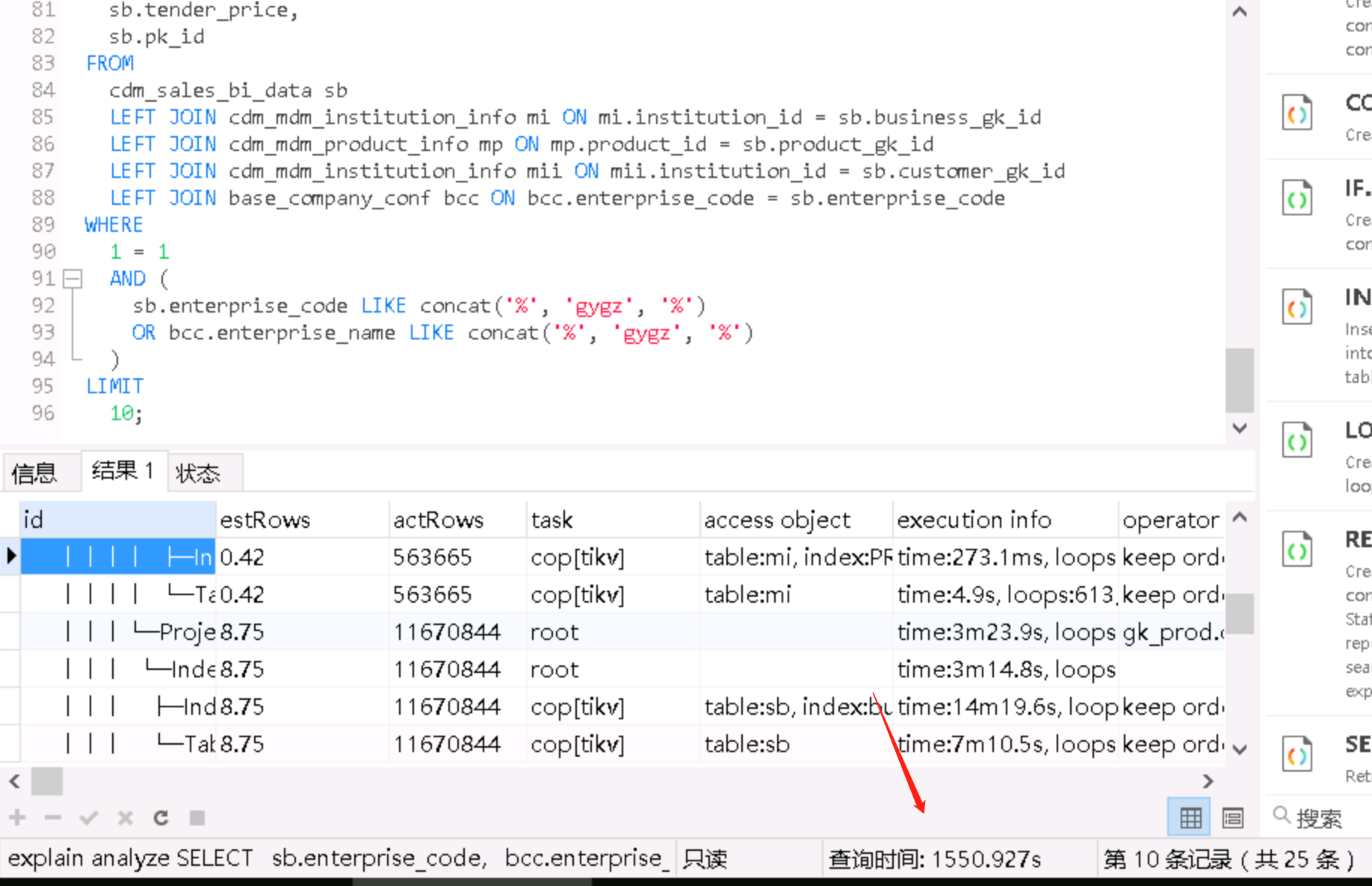The width and height of the screenshot is (1372, 886).
Task: Switch to form view icon
Action: (x=1233, y=817)
